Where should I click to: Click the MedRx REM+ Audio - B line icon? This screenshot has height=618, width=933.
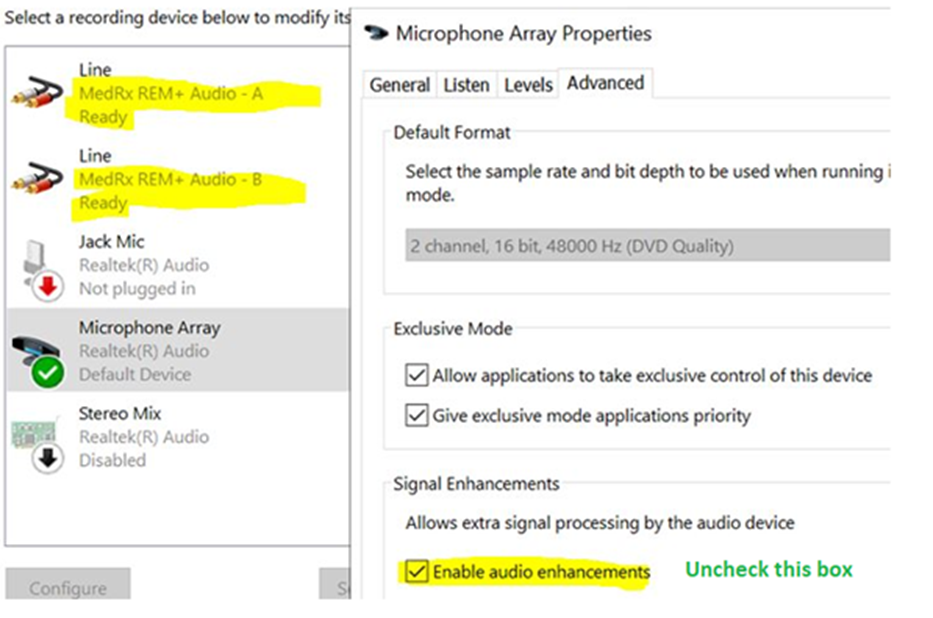[x=37, y=180]
